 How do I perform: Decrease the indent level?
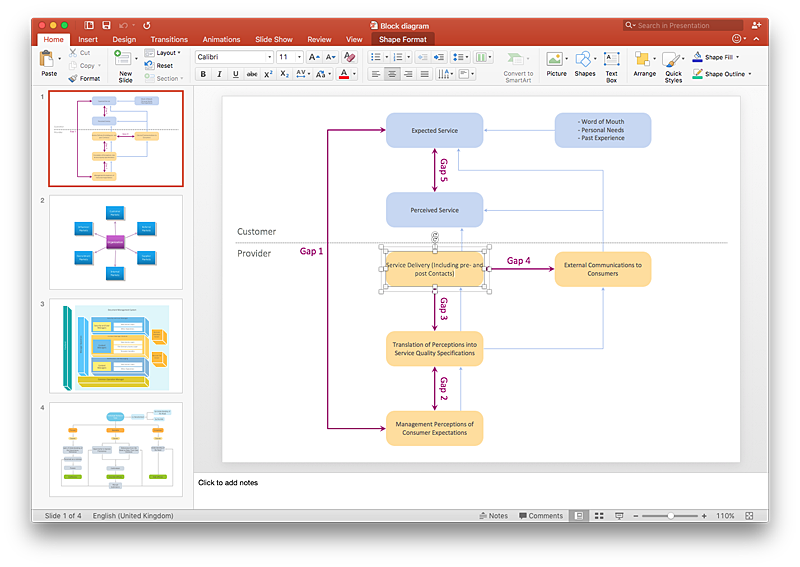coord(422,57)
